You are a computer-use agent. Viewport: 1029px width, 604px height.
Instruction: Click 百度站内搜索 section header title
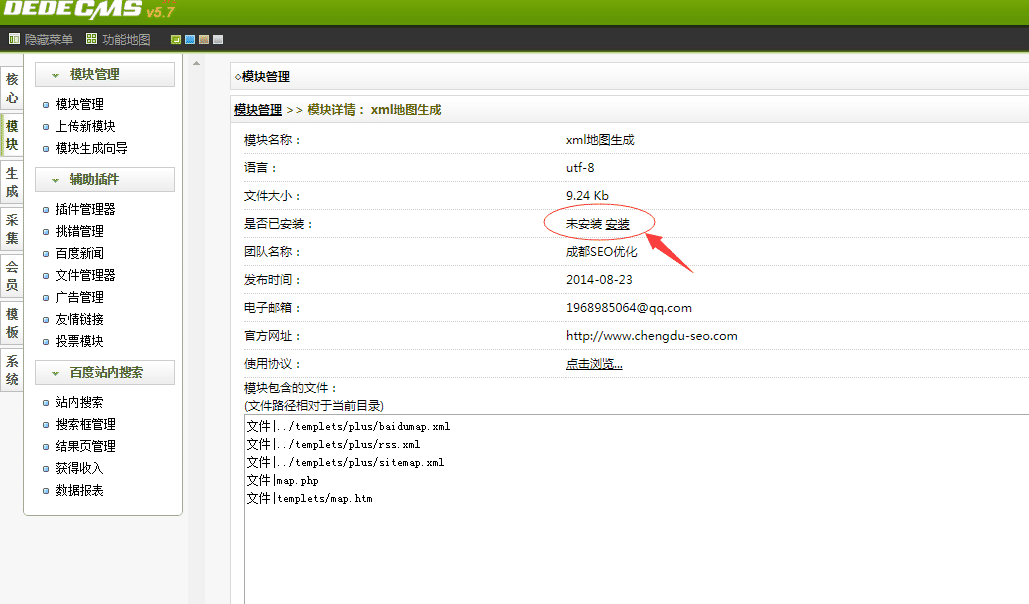tap(106, 372)
